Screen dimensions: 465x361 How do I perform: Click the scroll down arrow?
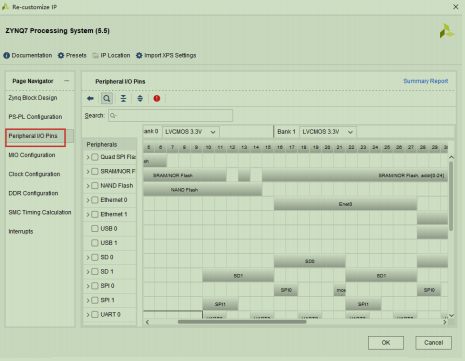coord(451,315)
